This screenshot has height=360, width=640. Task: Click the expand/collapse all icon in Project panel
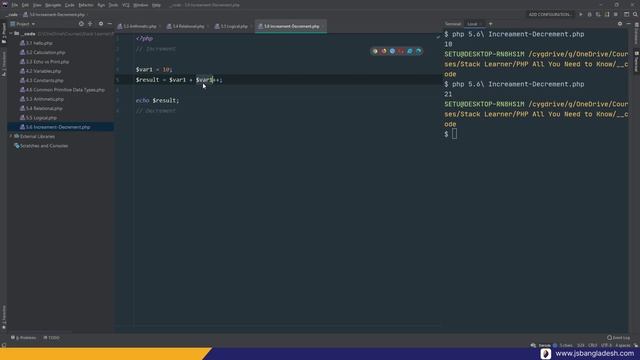tap(90, 24)
